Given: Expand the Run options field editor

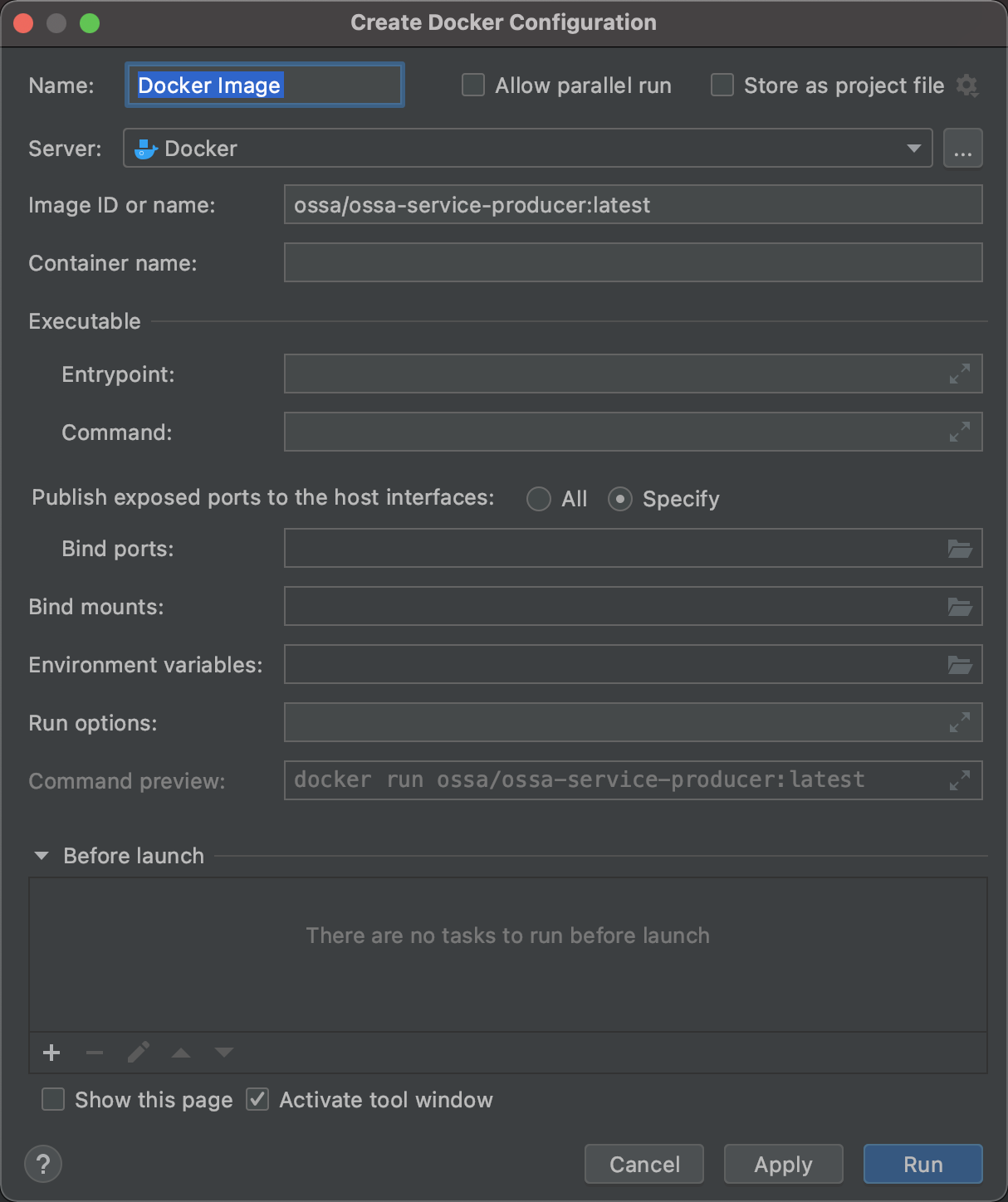Looking at the screenshot, I should pyautogui.click(x=960, y=723).
